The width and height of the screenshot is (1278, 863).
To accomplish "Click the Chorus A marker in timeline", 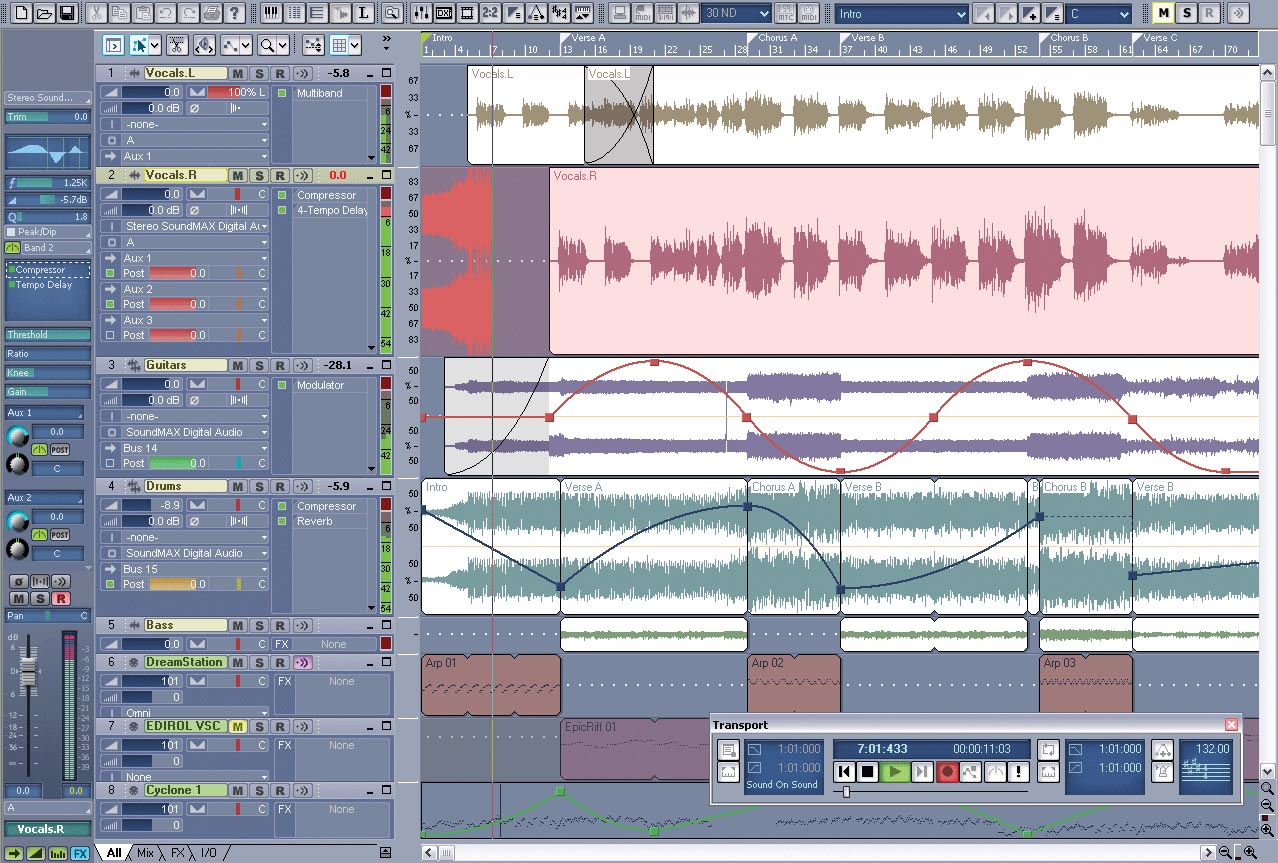I will coord(777,38).
